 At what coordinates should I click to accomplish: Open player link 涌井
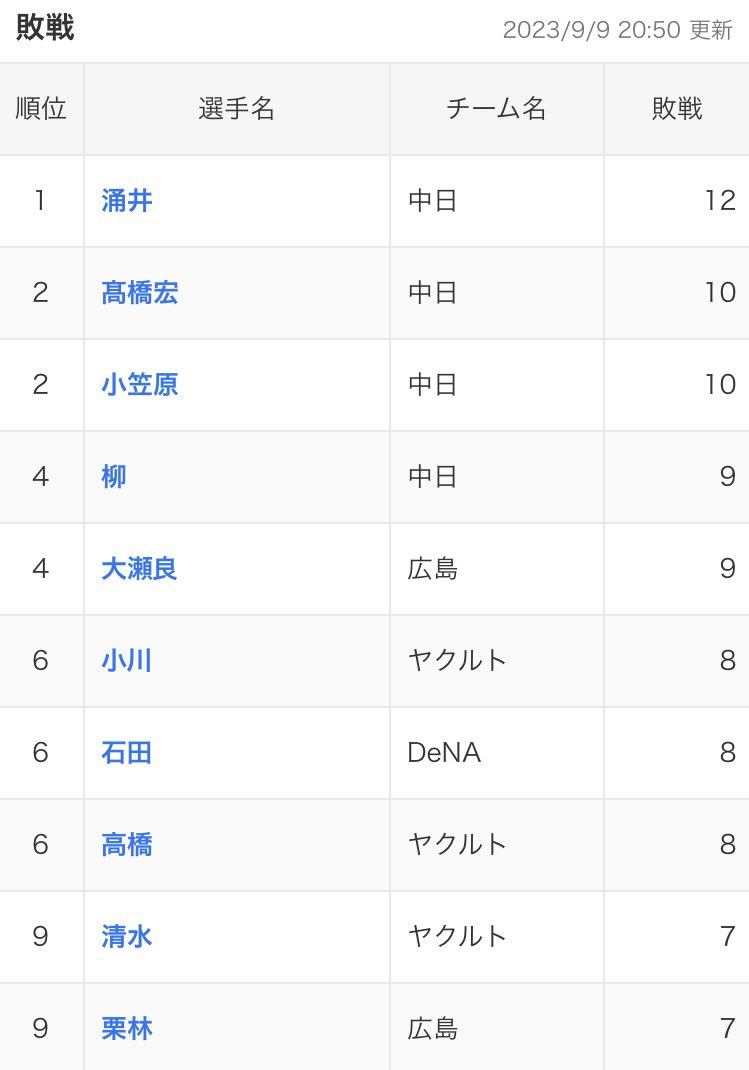point(126,201)
